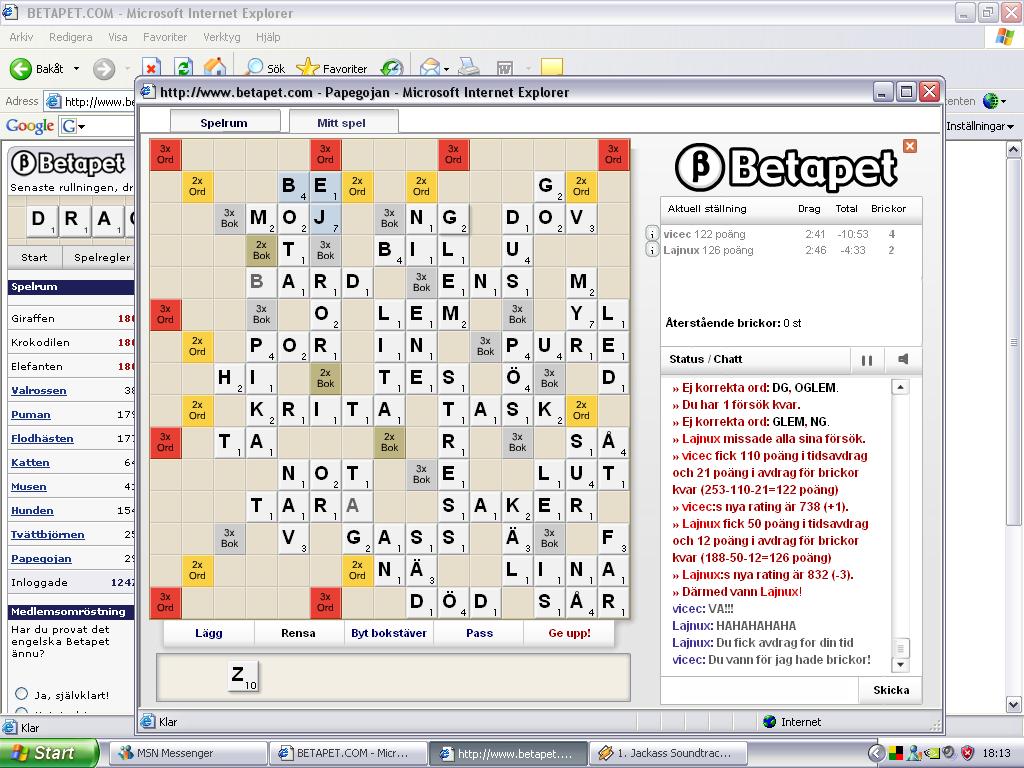Click the top-left 3x Ord board square
1024x768 pixels.
coord(165,154)
